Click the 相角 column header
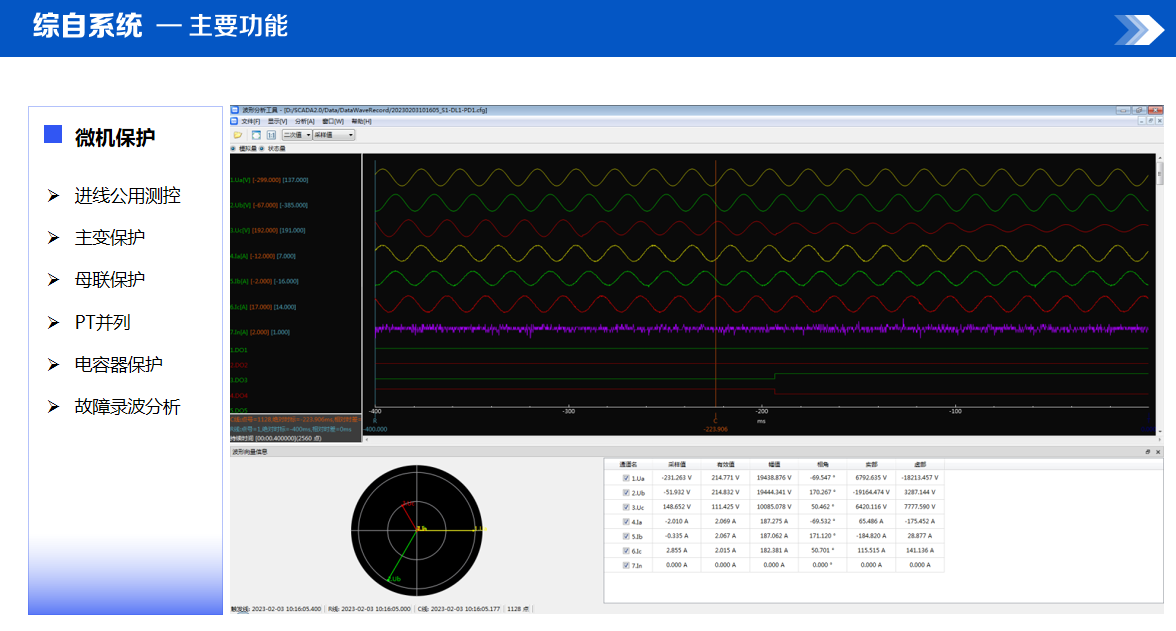Image resolution: width=1176 pixels, height=631 pixels. 823,464
